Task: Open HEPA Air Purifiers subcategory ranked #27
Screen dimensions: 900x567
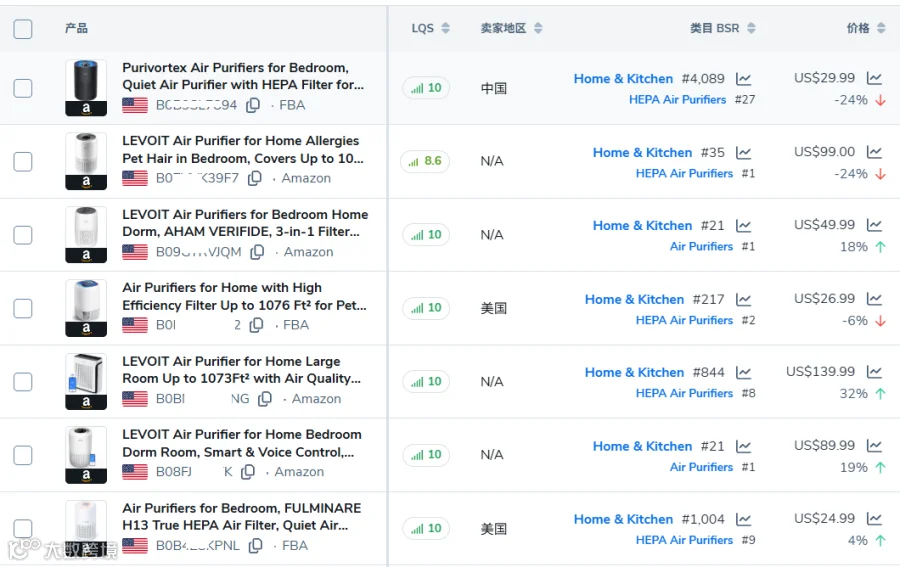Action: [677, 99]
